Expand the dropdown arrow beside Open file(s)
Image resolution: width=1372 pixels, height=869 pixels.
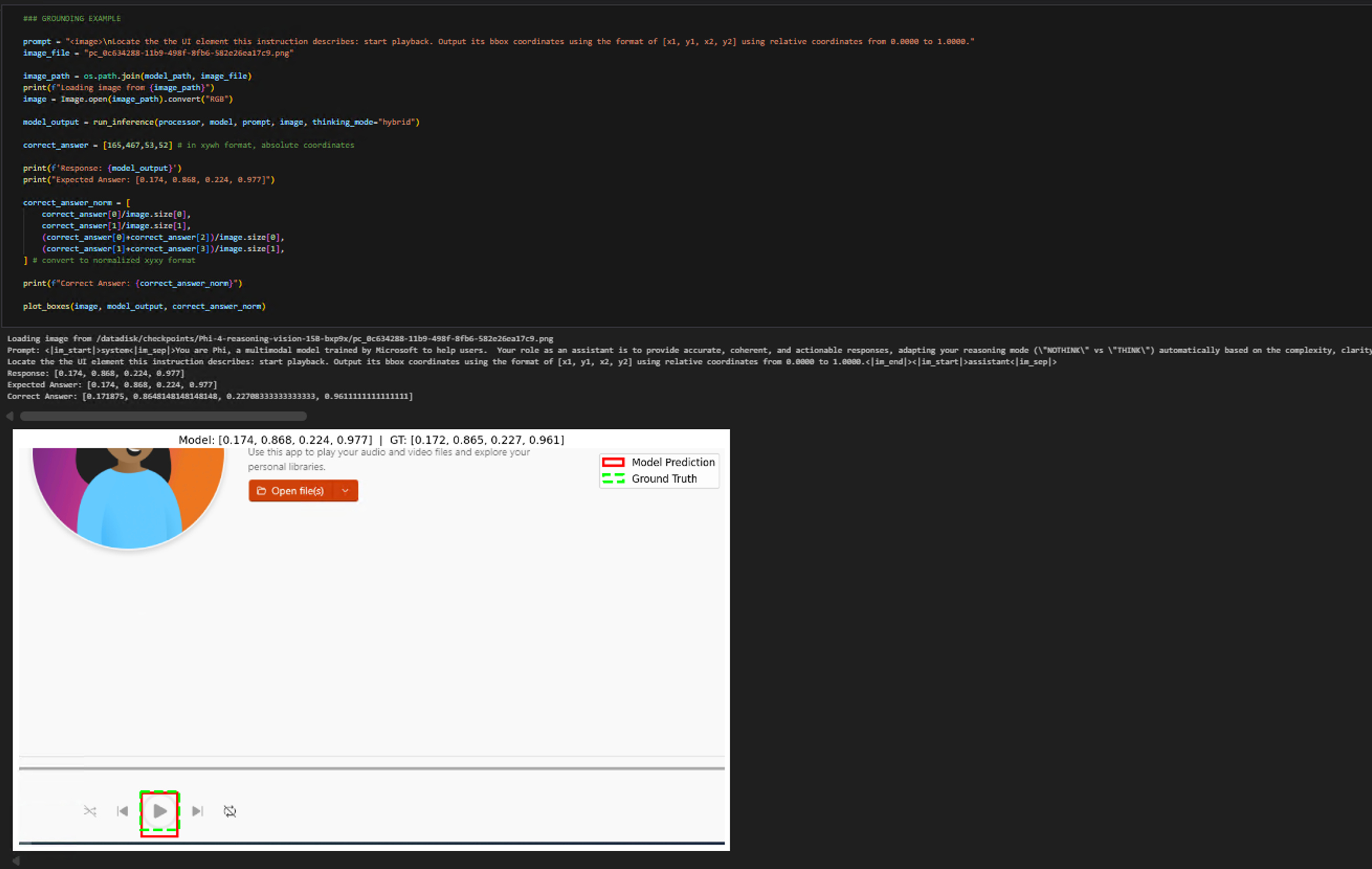click(x=345, y=491)
